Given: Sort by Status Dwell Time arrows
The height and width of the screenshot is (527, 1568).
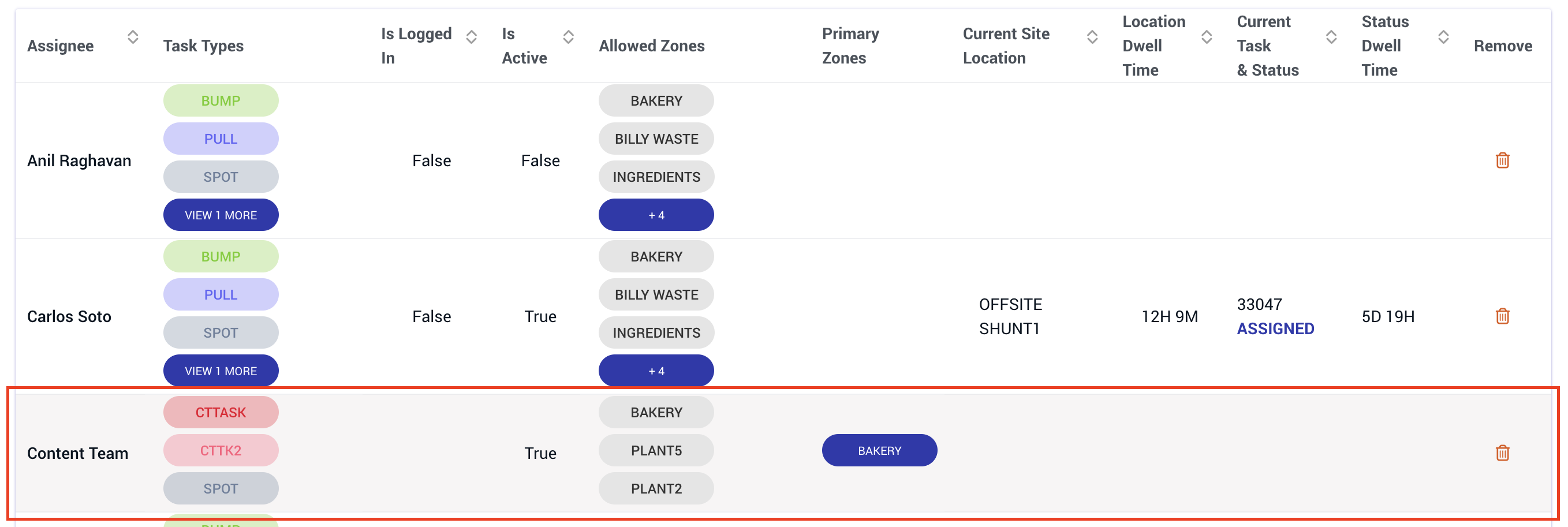Looking at the screenshot, I should [x=1443, y=37].
